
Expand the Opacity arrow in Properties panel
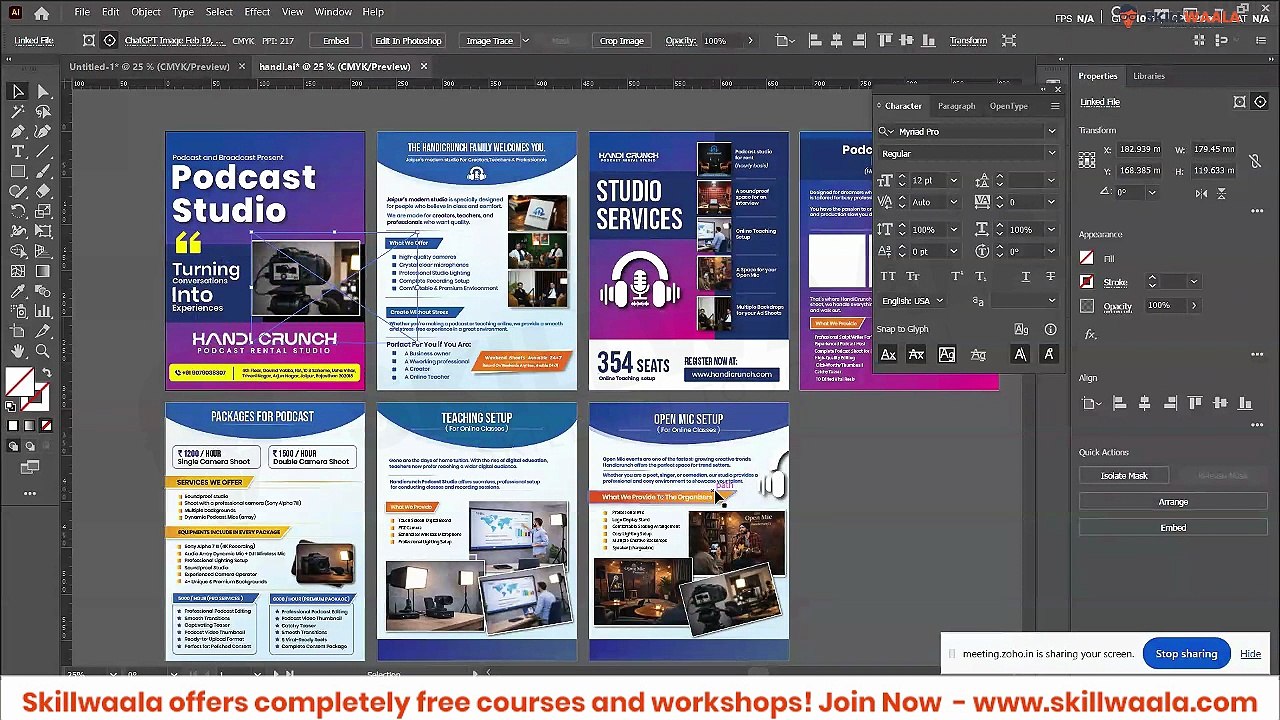1192,305
